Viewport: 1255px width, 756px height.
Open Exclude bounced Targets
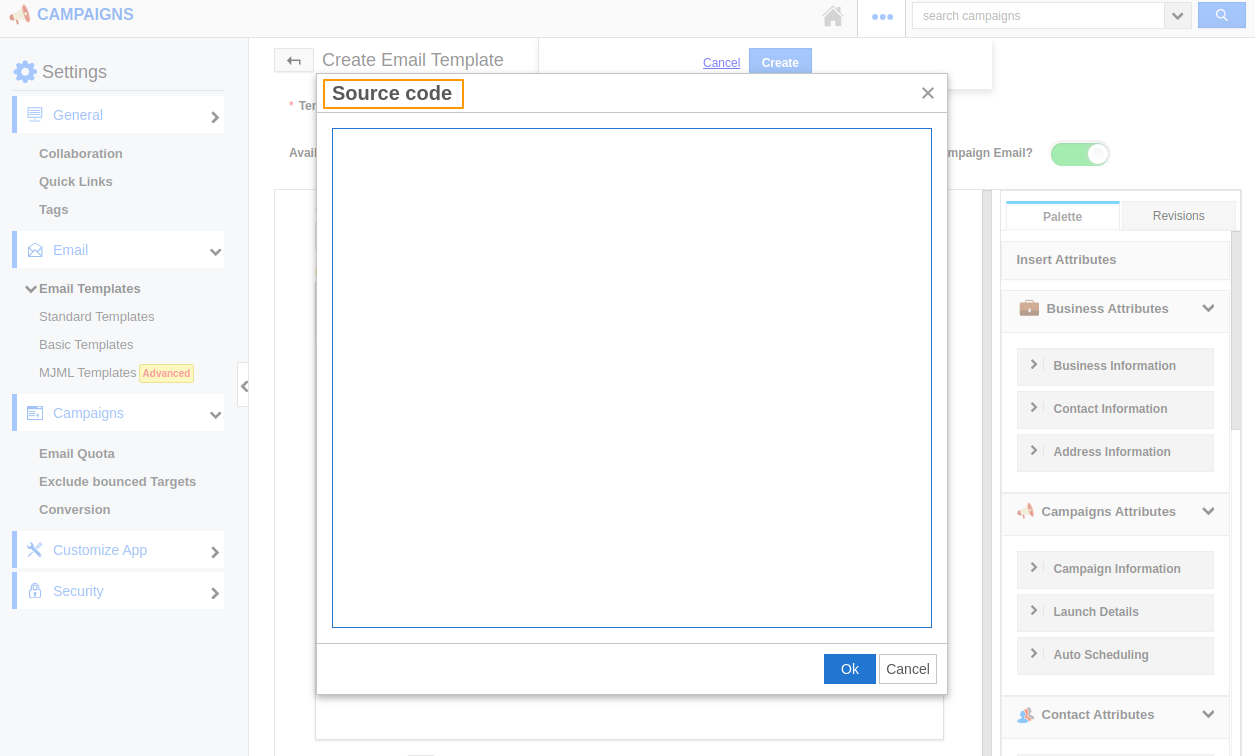(117, 481)
